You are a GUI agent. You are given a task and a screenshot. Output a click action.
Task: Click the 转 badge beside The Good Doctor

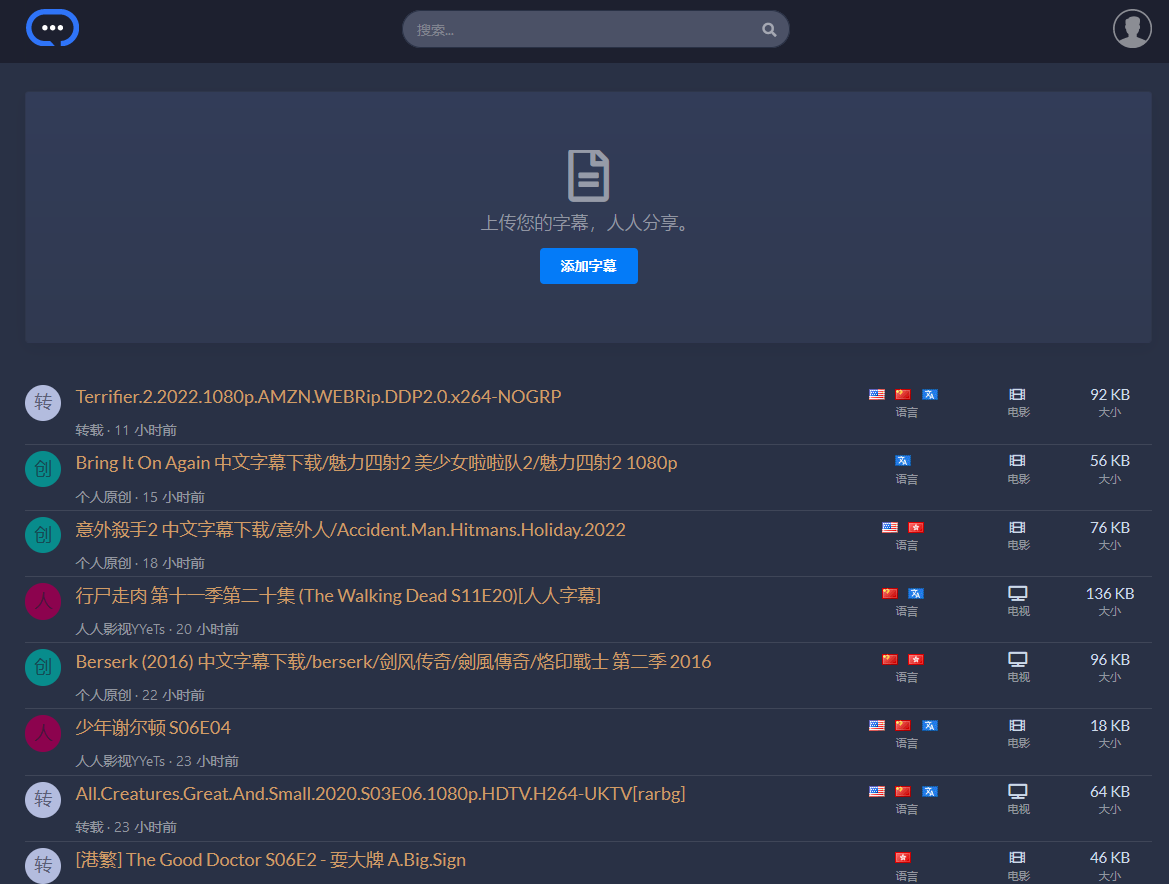pyautogui.click(x=43, y=865)
